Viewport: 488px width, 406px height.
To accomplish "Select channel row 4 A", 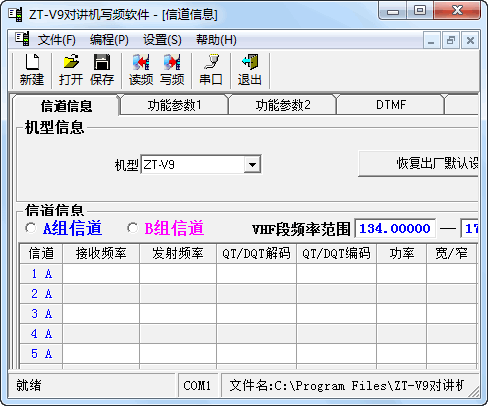I will click(41, 334).
